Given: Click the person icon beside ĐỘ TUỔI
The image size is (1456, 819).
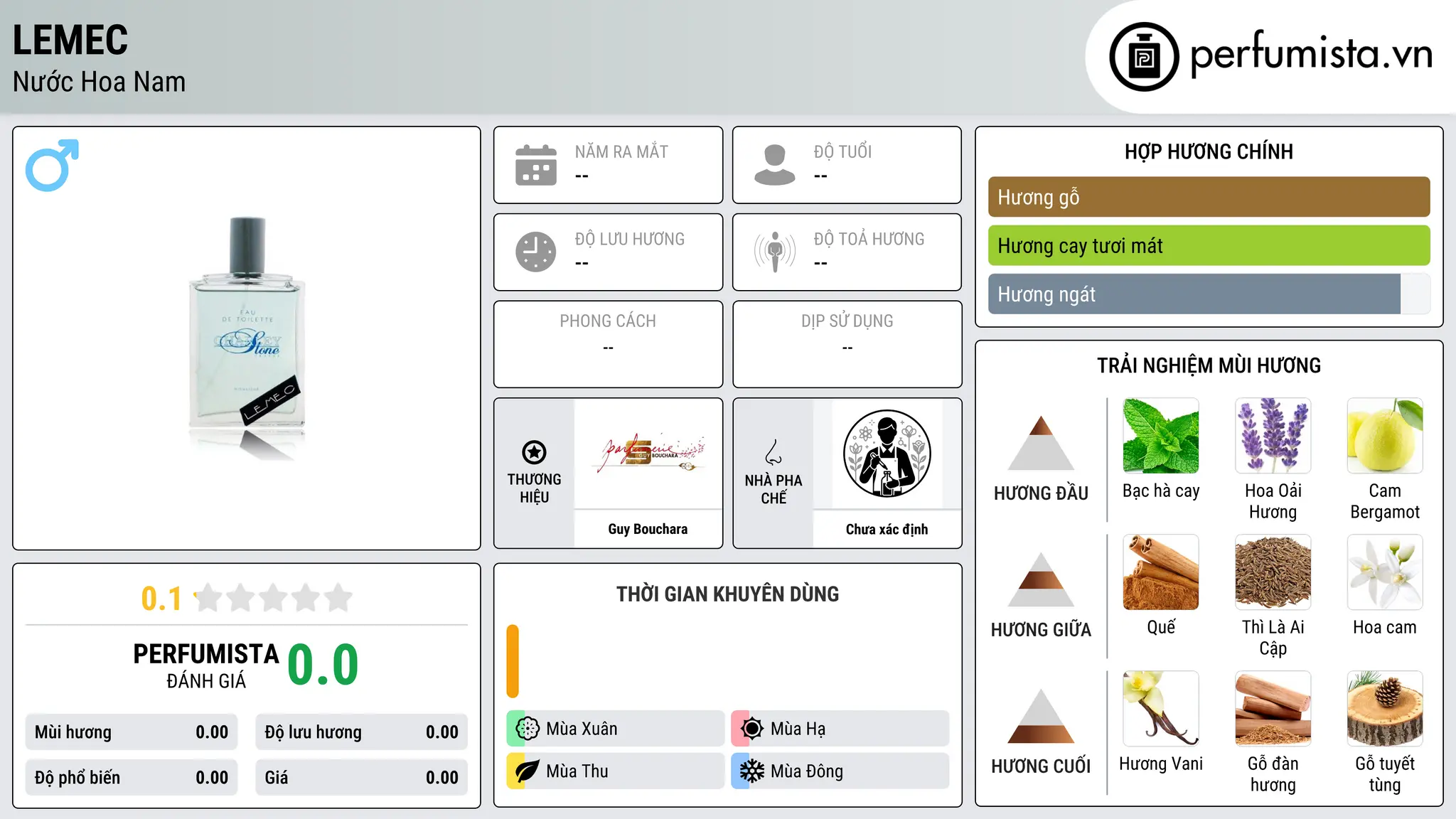Looking at the screenshot, I should (775, 165).
